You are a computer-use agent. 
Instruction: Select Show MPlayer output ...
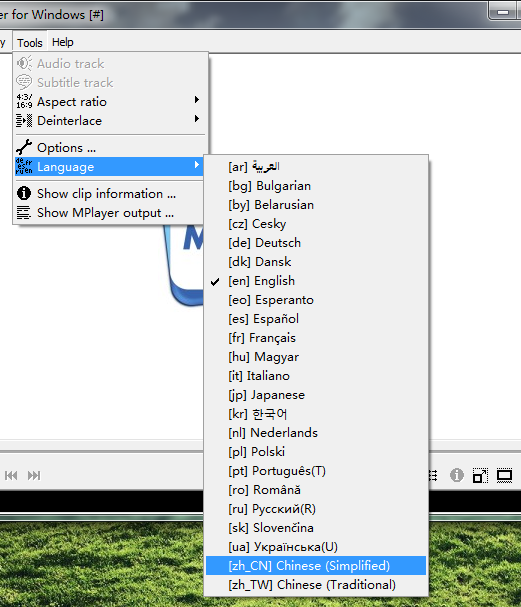pos(110,213)
